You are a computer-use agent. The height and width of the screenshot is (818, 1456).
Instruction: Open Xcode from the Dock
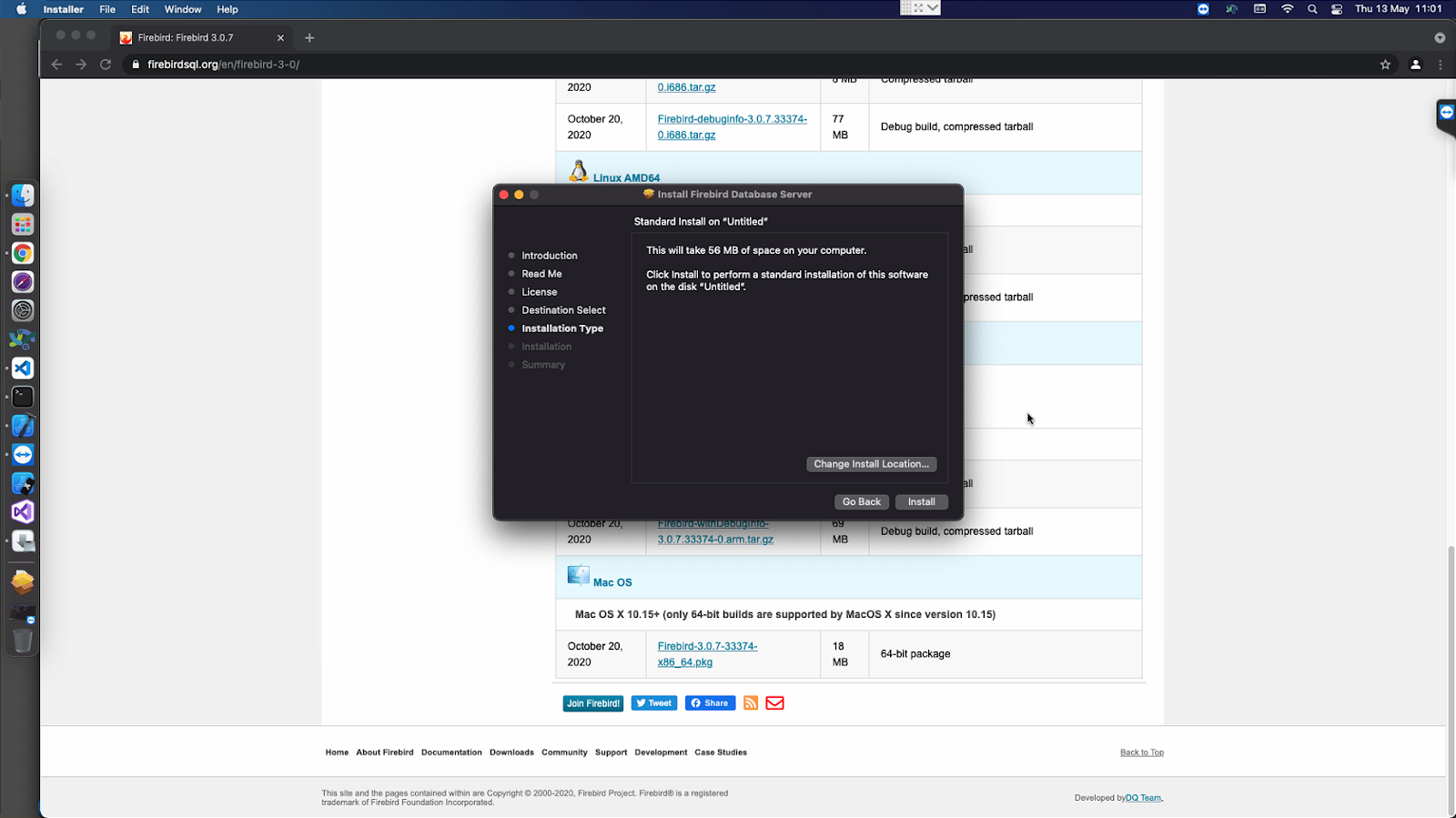(23, 426)
